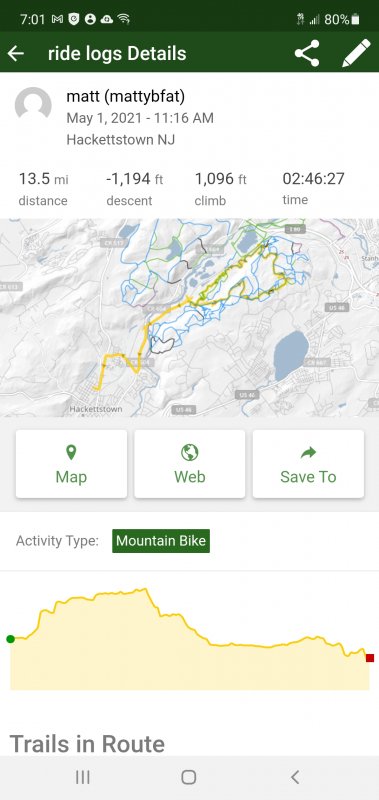This screenshot has width=379, height=800.
Task: Tap the Trails in Route heading
Action: coord(87,744)
